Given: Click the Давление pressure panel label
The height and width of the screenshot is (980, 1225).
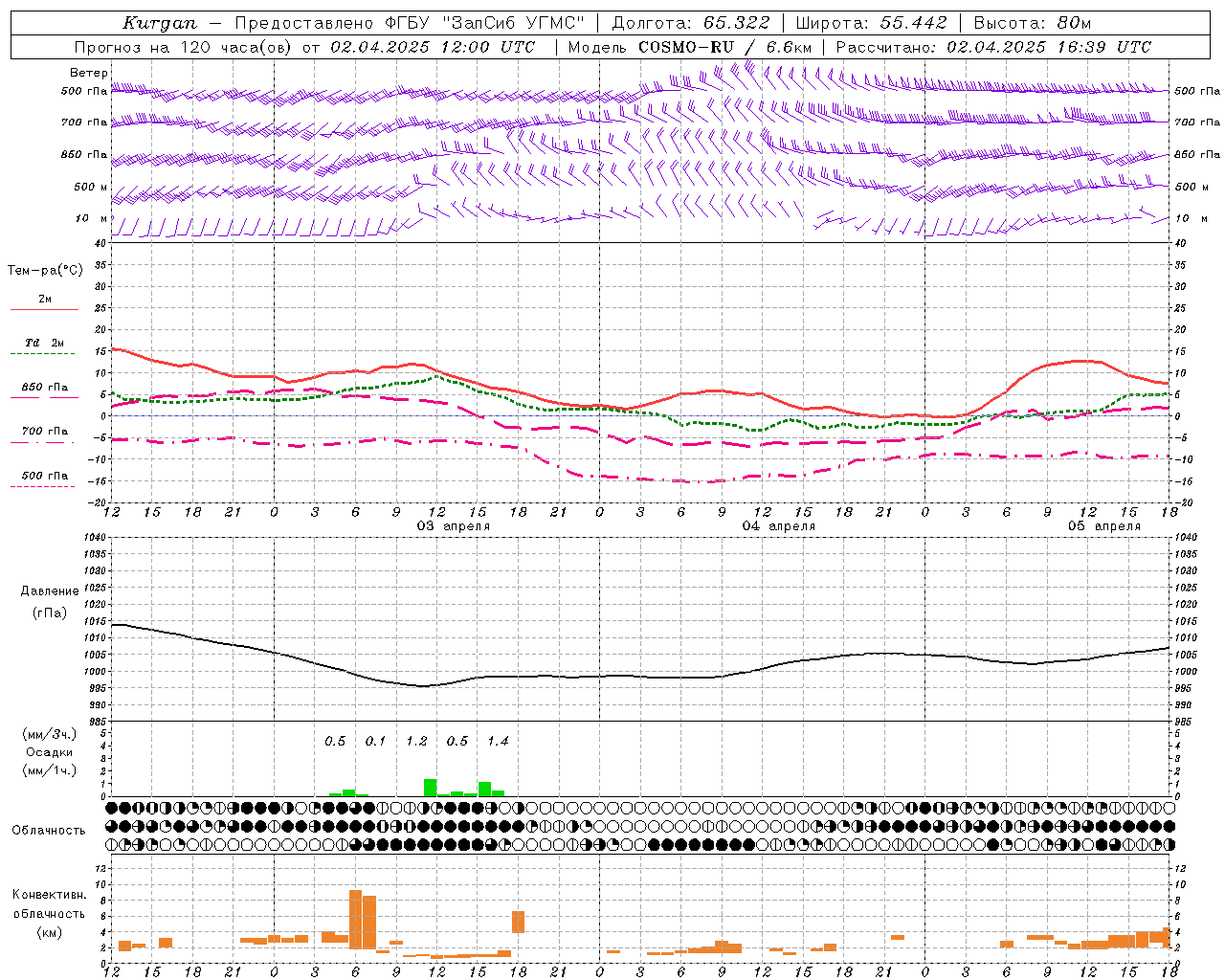Looking at the screenshot, I should [x=50, y=591].
